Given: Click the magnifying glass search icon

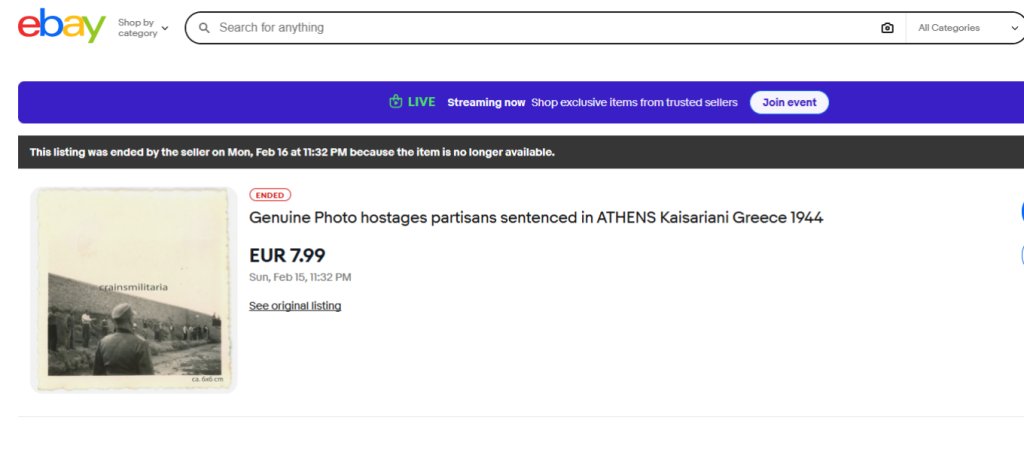Looking at the screenshot, I should [204, 28].
